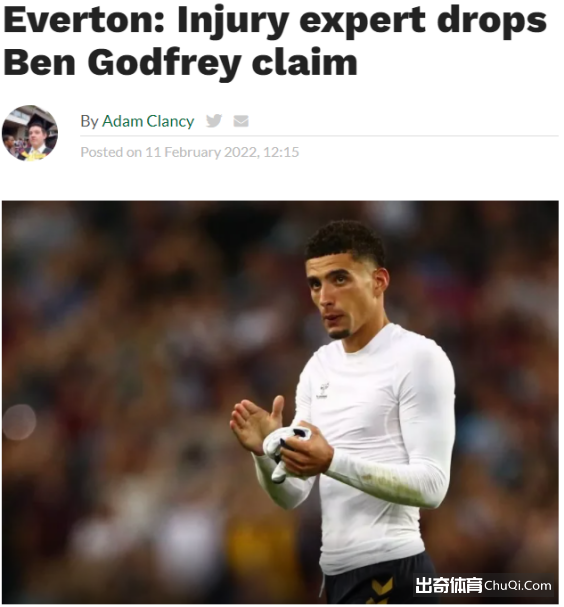The width and height of the screenshot is (564, 607).
Task: Click "Ben Godfrey" in the headline
Action: point(123,62)
